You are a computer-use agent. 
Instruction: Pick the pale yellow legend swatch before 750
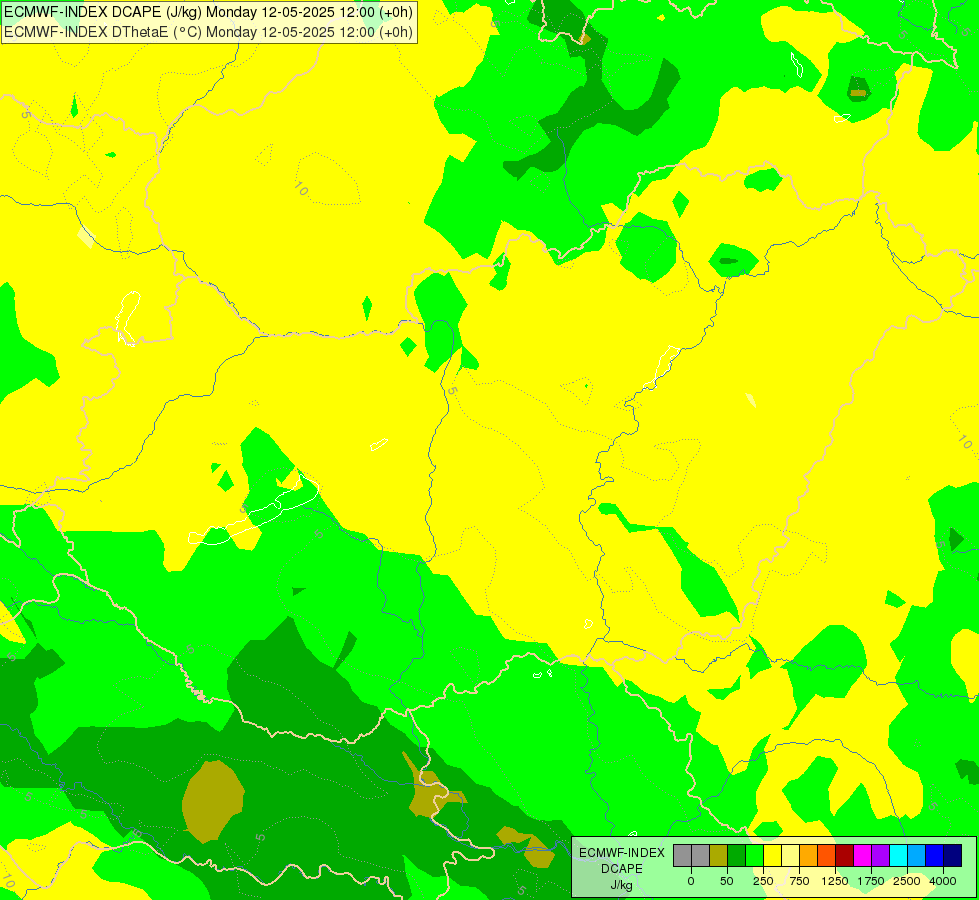(x=790, y=856)
